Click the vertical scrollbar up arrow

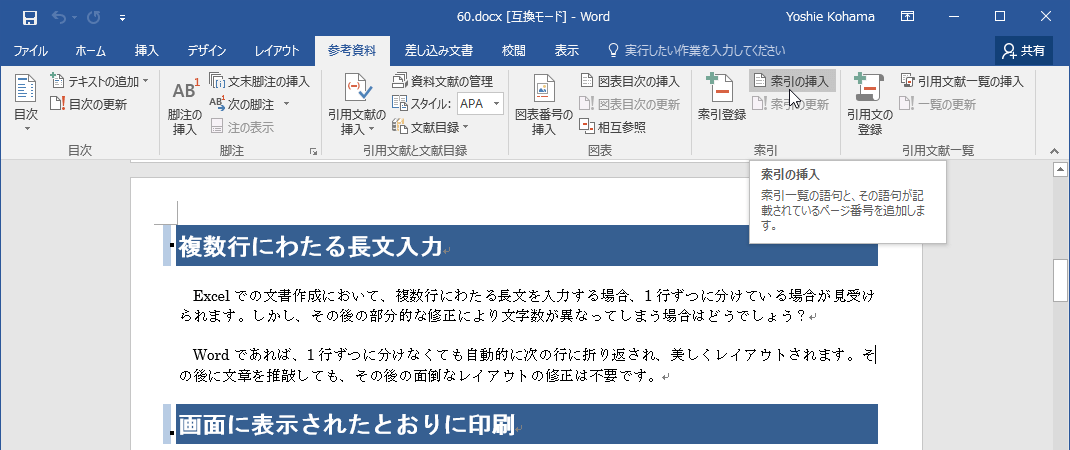1060,169
